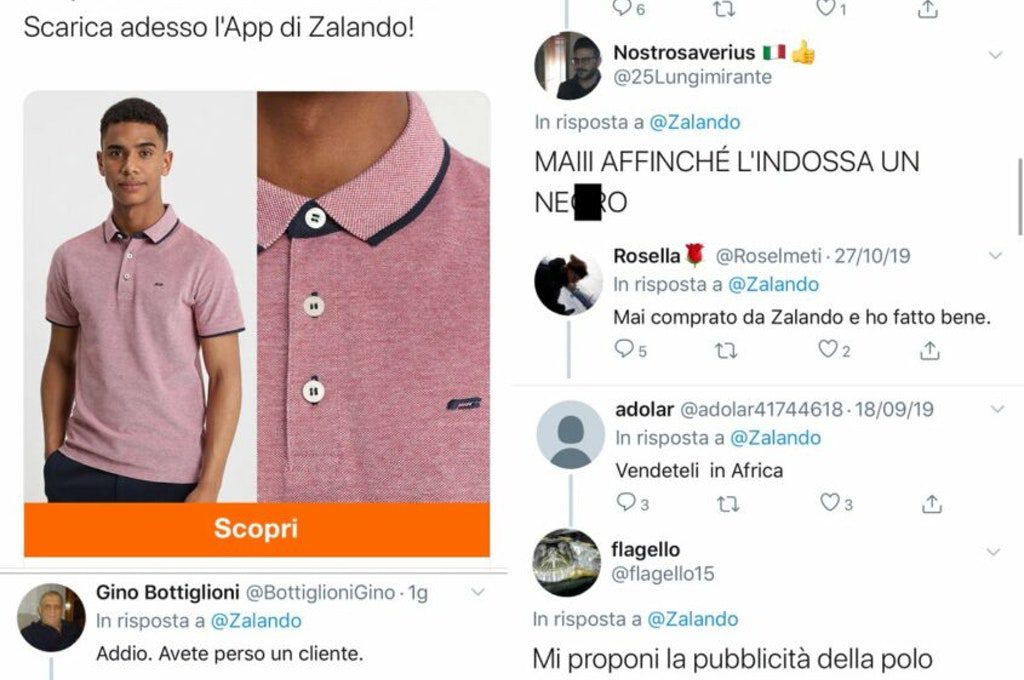Click the scrollbar on the right edge
The image size is (1024, 680).
coord(1020,197)
